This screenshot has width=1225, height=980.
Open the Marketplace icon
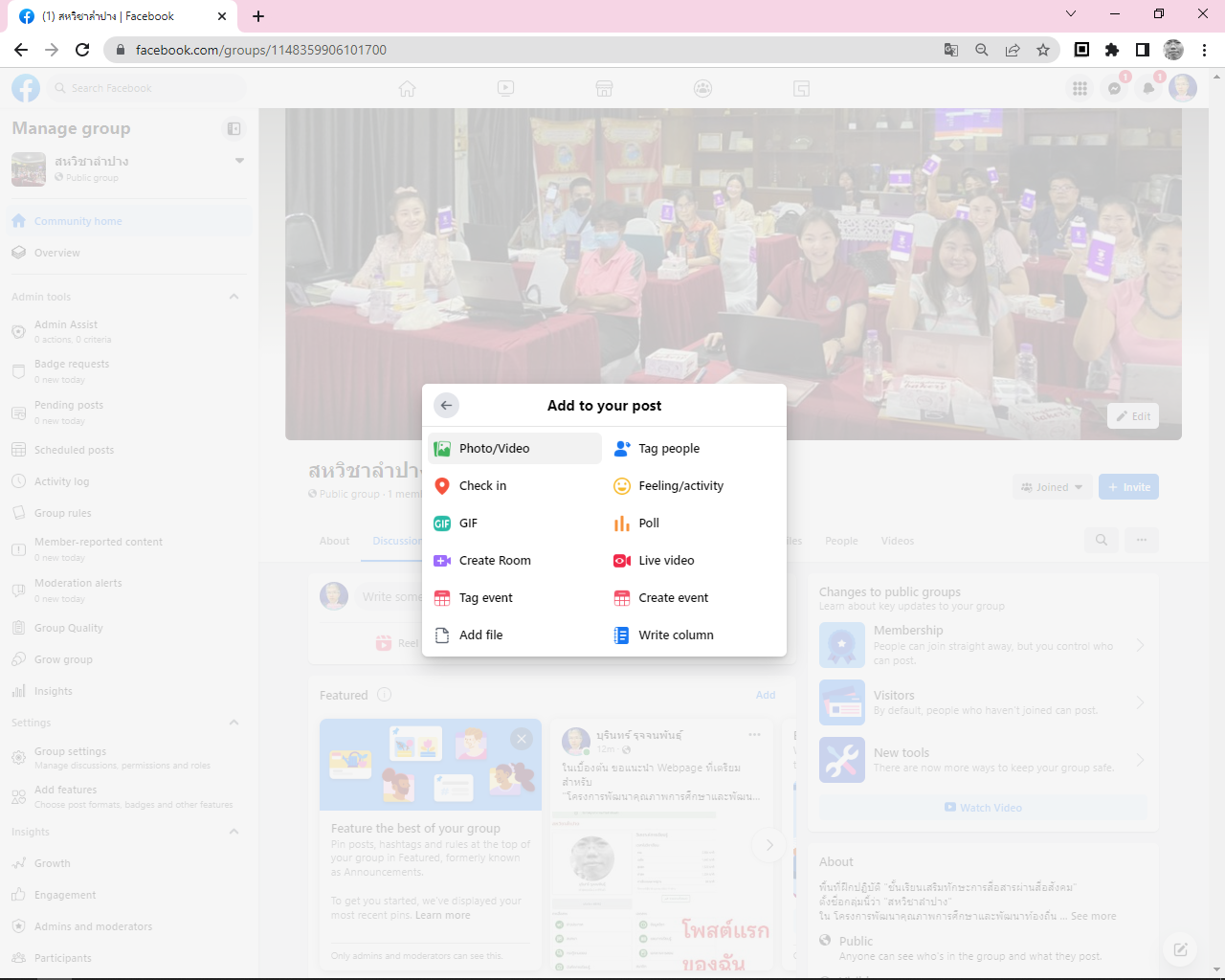(604, 88)
